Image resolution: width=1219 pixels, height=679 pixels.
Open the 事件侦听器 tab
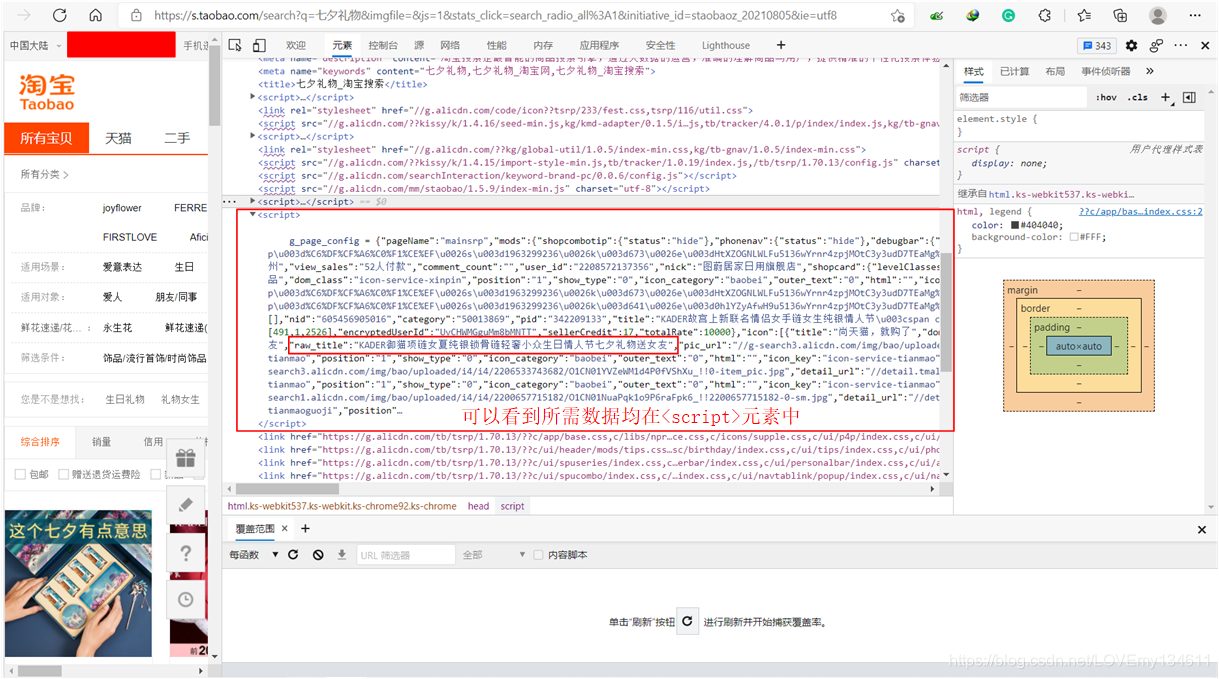point(1107,71)
